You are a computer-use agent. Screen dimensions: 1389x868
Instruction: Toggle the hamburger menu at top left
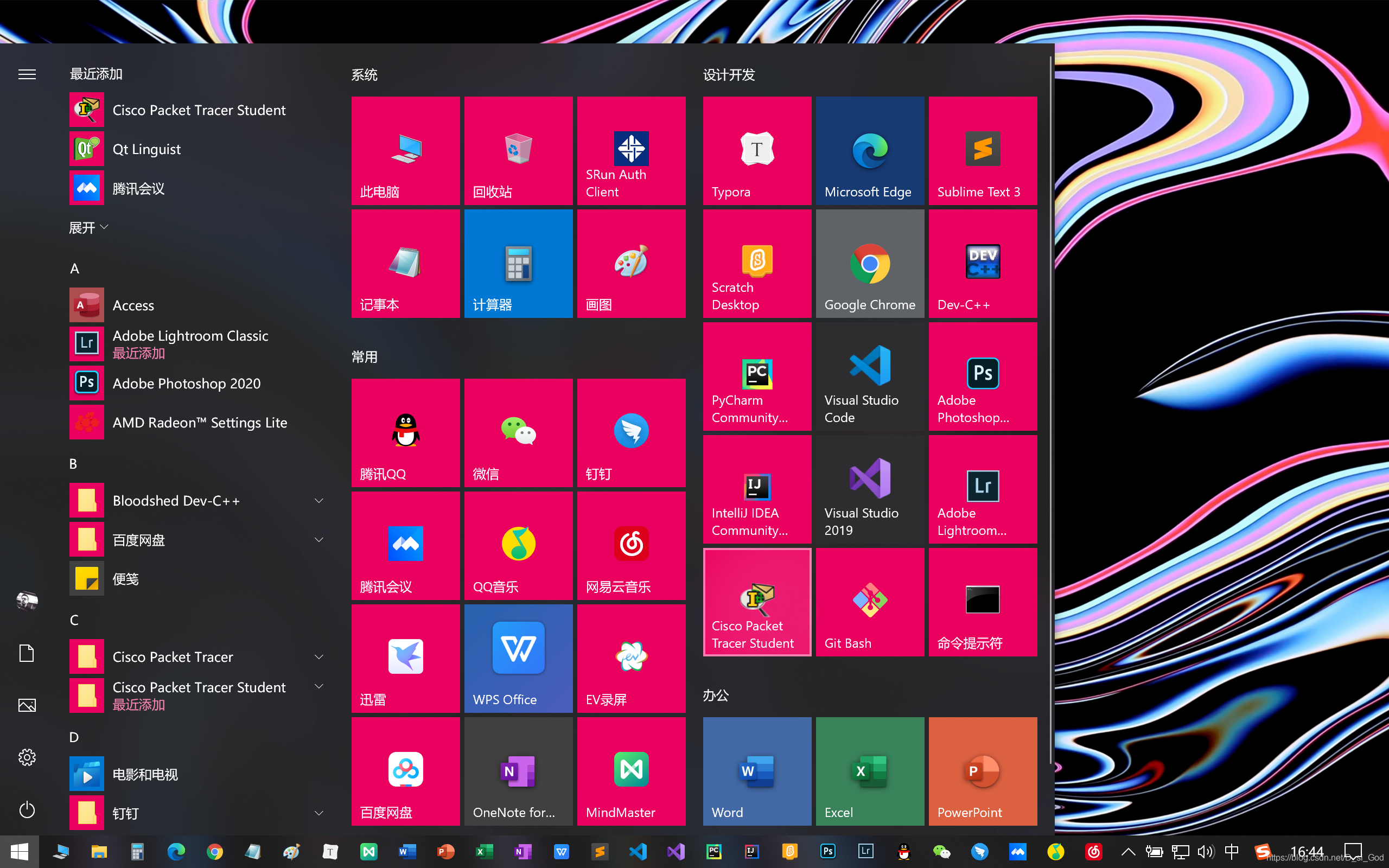(x=27, y=74)
